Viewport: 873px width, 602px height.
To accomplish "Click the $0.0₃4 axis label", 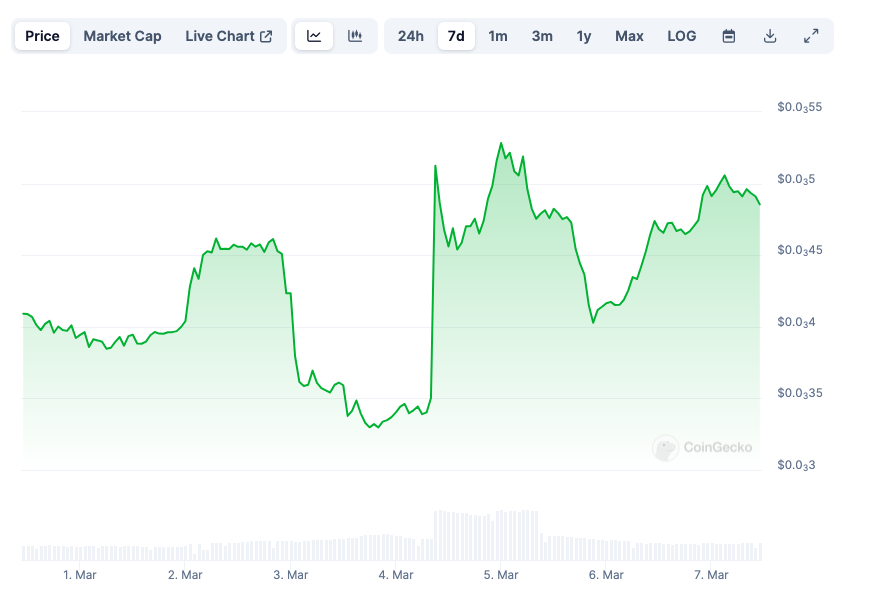I will click(796, 322).
